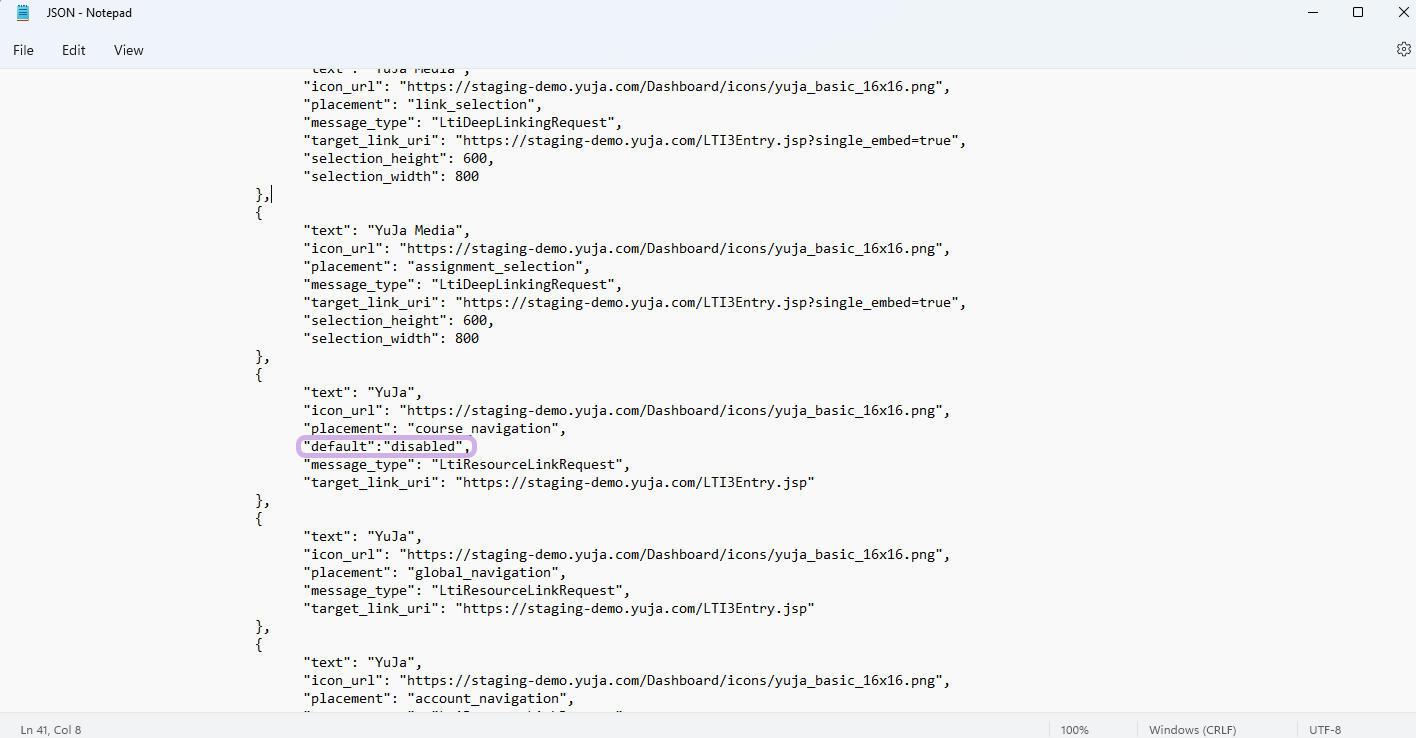The height and width of the screenshot is (738, 1416).
Task: Click the UTF-8 encoding indicator
Action: pyautogui.click(x=1325, y=730)
